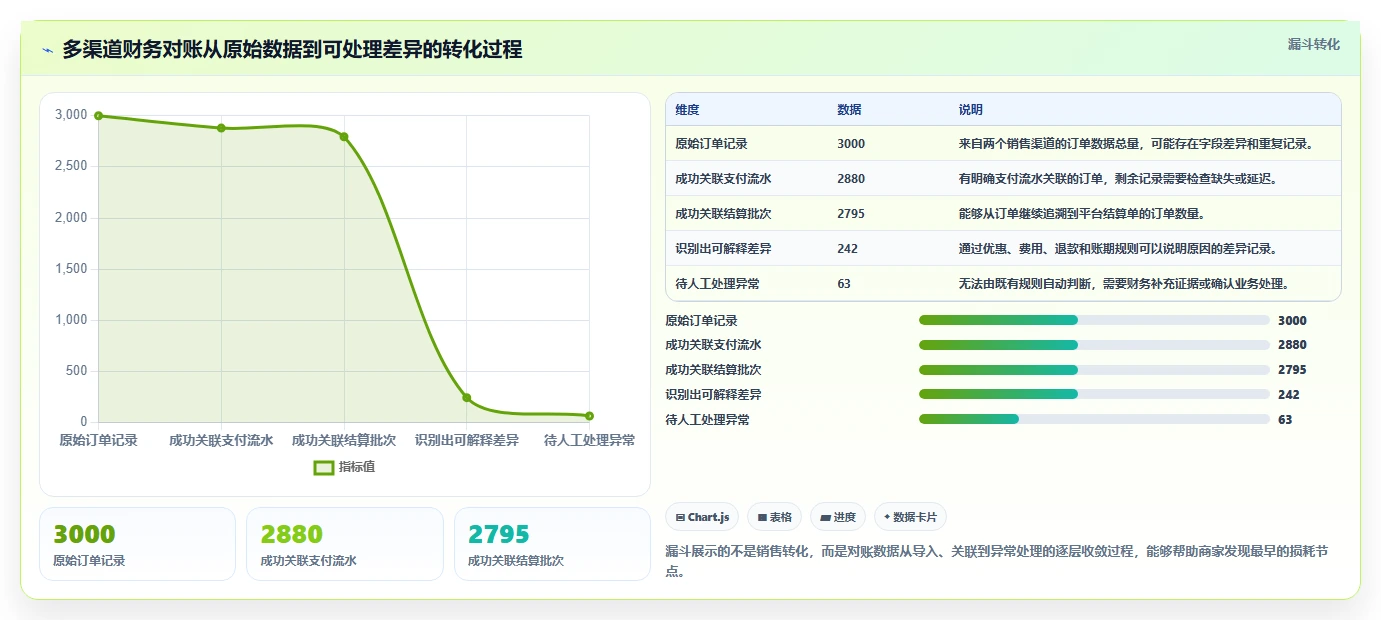This screenshot has height=620, width=1381.
Task: Click the 漏斗转化 tag in the header
Action: (x=1313, y=44)
